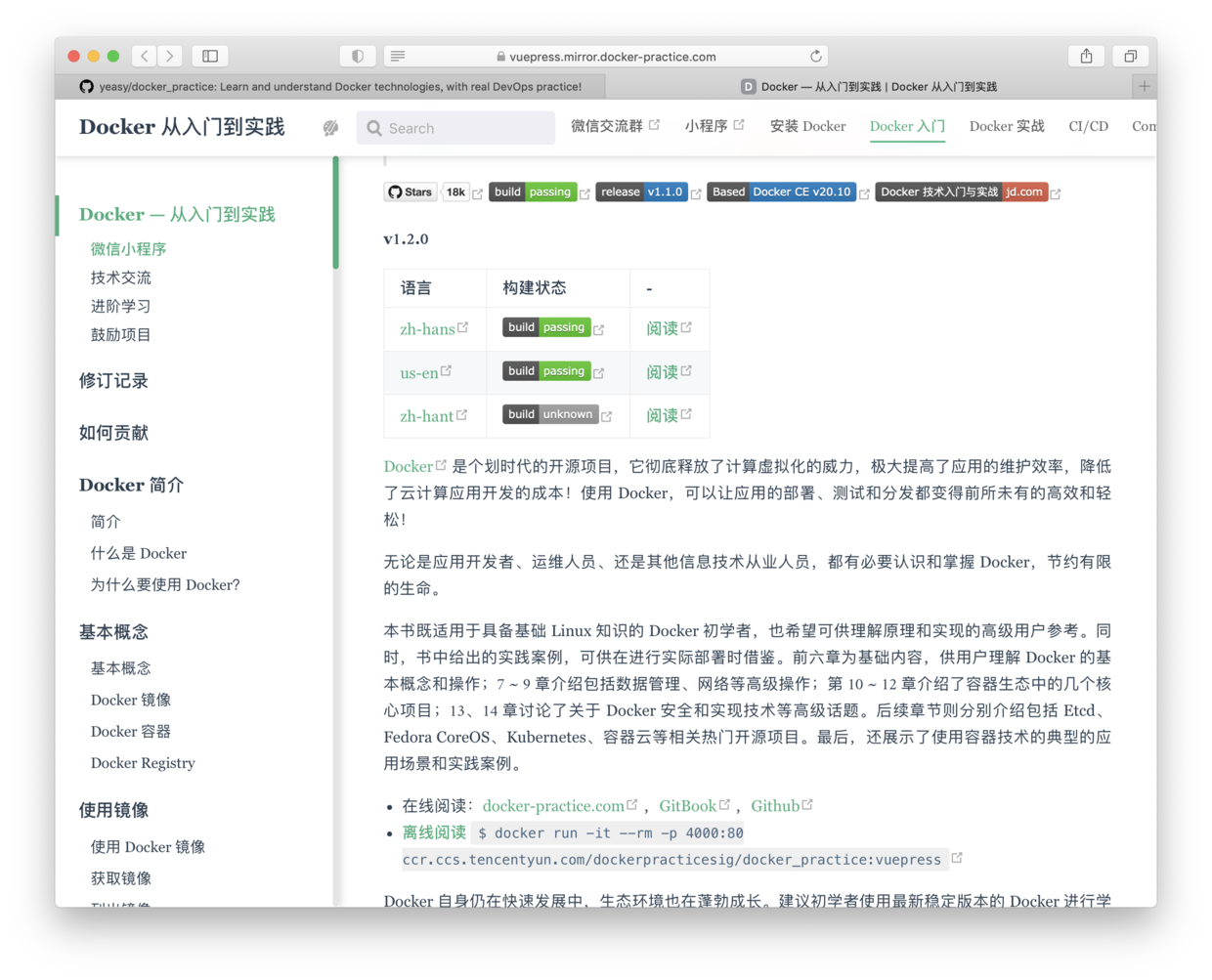Toggle the Safari sidebar button

(210, 56)
